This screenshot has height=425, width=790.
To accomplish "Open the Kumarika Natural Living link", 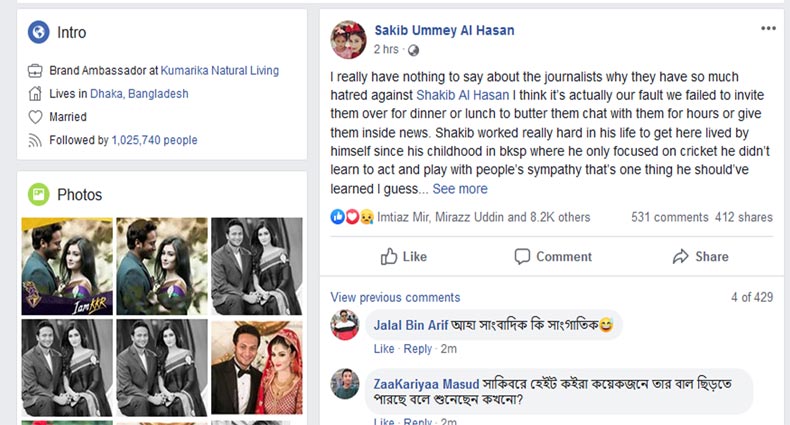I will 219,71.
